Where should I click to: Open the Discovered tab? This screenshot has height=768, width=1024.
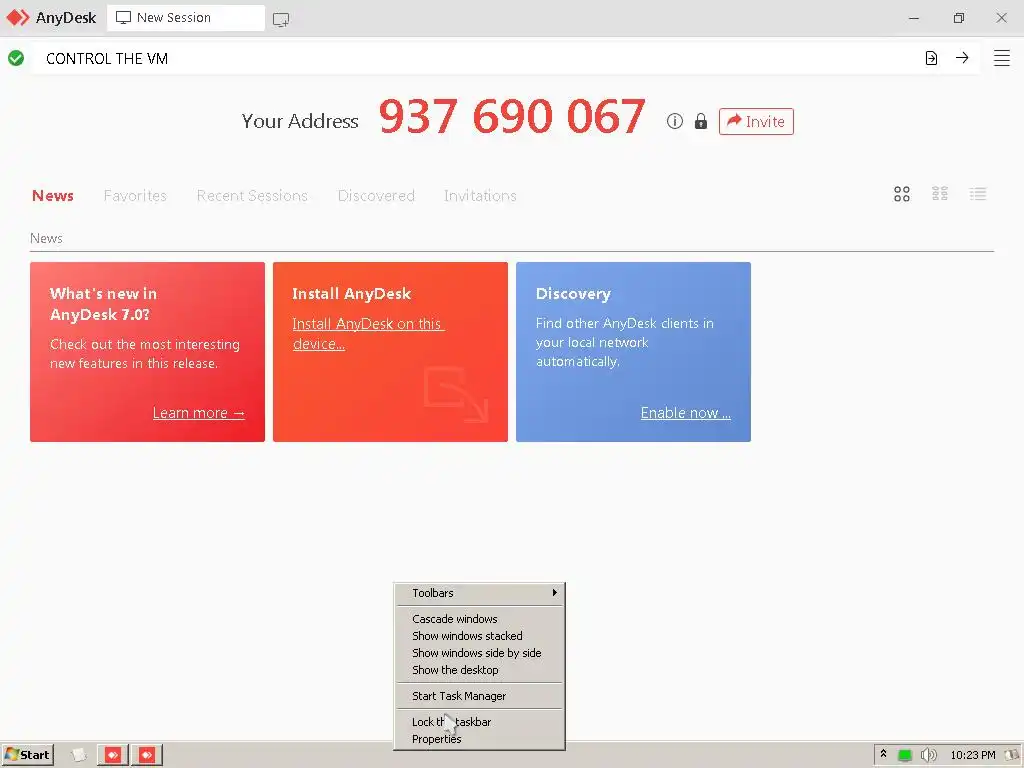[x=376, y=195]
